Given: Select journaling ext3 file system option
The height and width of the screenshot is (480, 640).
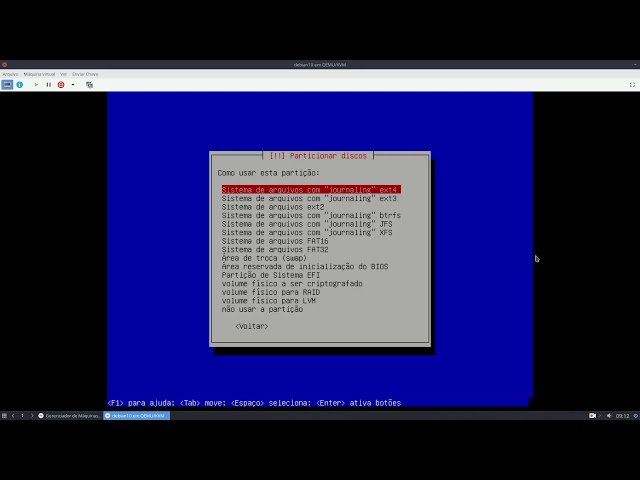Looking at the screenshot, I should click(x=309, y=198).
